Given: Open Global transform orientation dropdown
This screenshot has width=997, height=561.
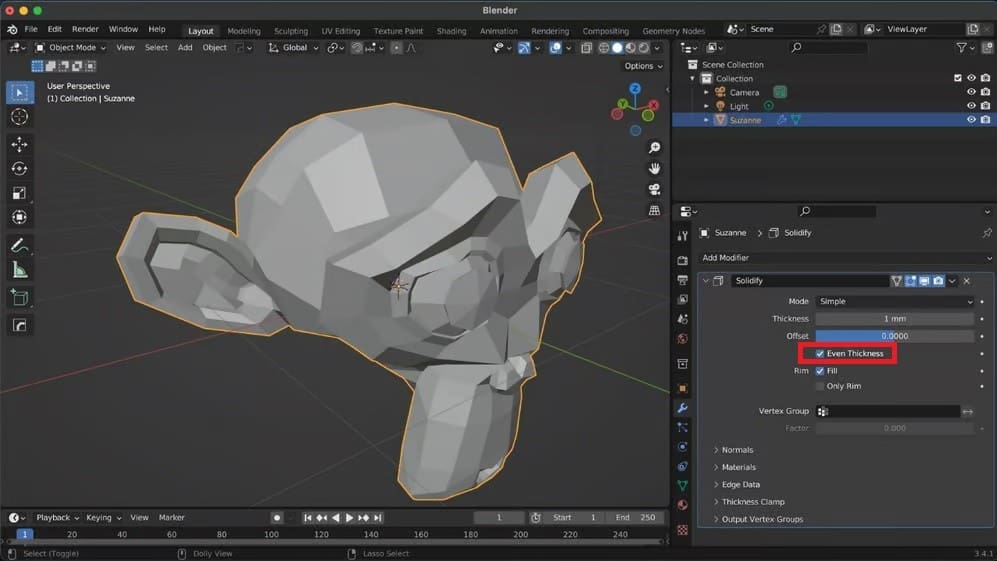Looking at the screenshot, I should [x=293, y=48].
